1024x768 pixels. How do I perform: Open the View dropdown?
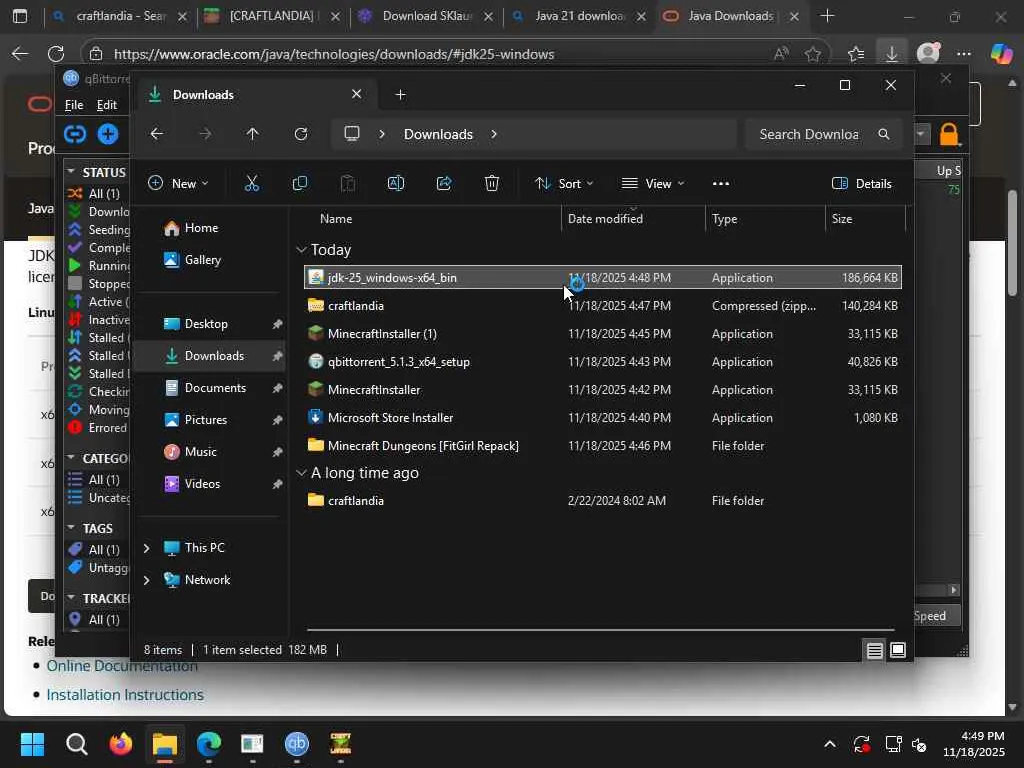(652, 184)
